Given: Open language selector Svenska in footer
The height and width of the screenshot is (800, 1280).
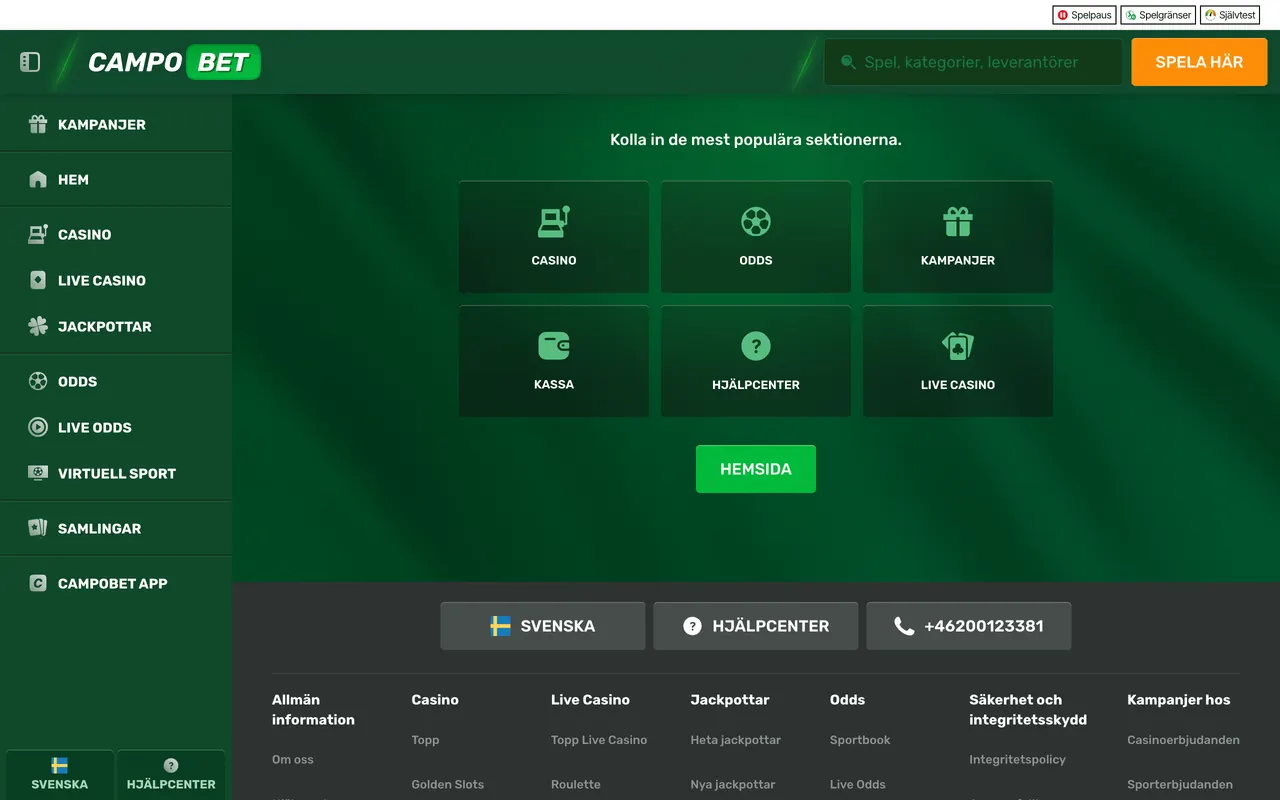Looking at the screenshot, I should tap(543, 626).
